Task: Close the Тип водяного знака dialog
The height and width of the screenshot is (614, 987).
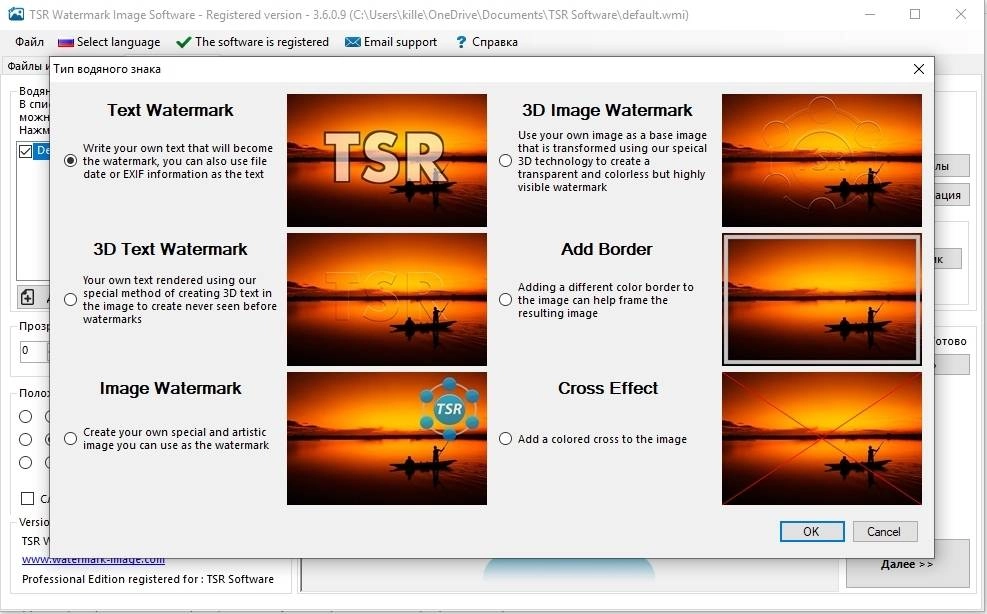Action: tap(919, 69)
